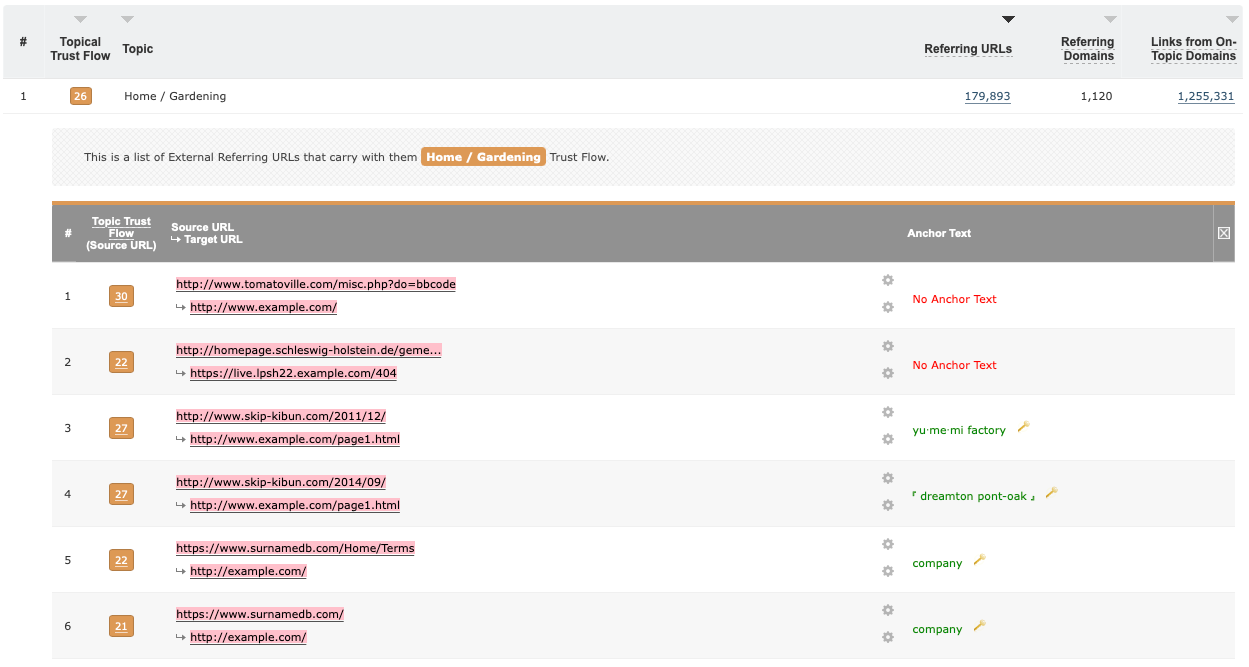Click the key icon next to "dreamton pont-oak" anchor
Screen dimensions: 1249x667
(x=1050, y=492)
